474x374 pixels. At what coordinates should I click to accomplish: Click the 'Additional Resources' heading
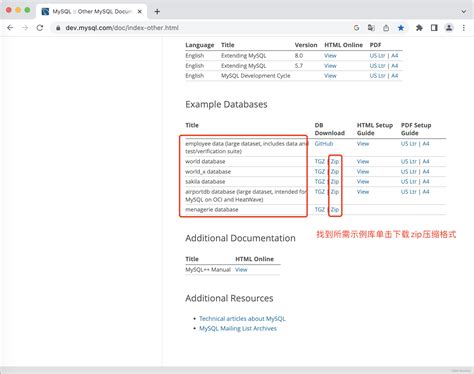coord(229,298)
